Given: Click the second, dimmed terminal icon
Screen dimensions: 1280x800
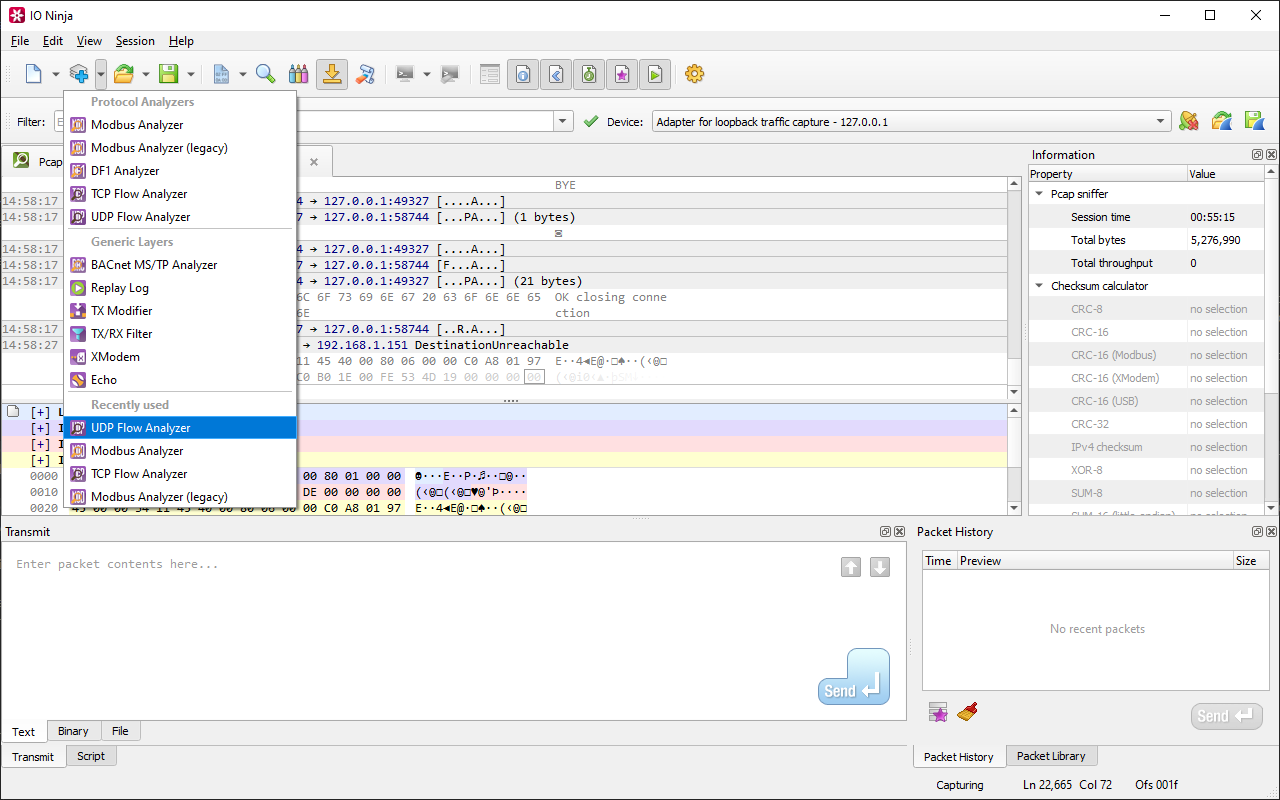Looking at the screenshot, I should click(450, 74).
